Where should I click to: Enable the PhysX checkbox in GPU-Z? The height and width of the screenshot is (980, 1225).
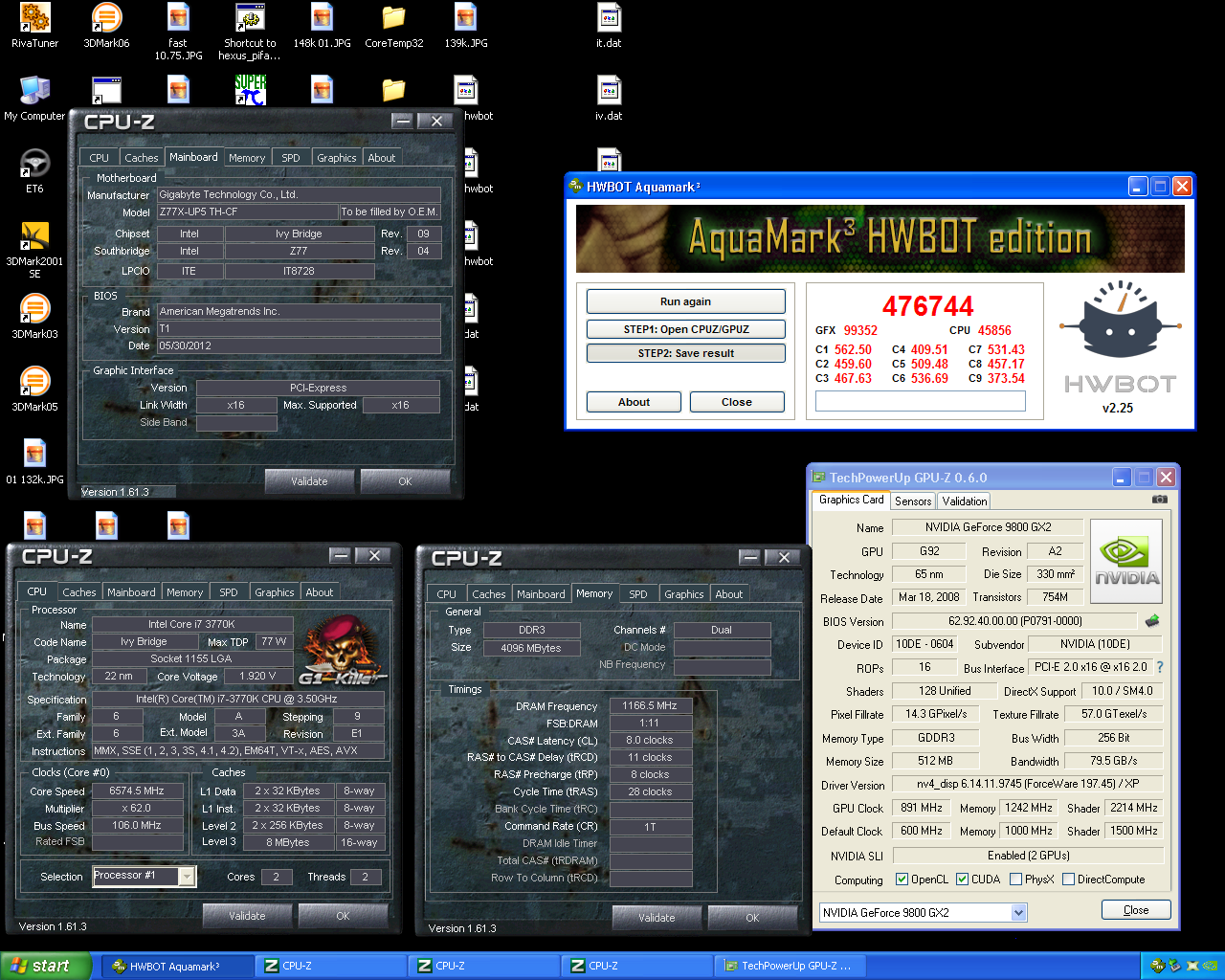pyautogui.click(x=1015, y=880)
